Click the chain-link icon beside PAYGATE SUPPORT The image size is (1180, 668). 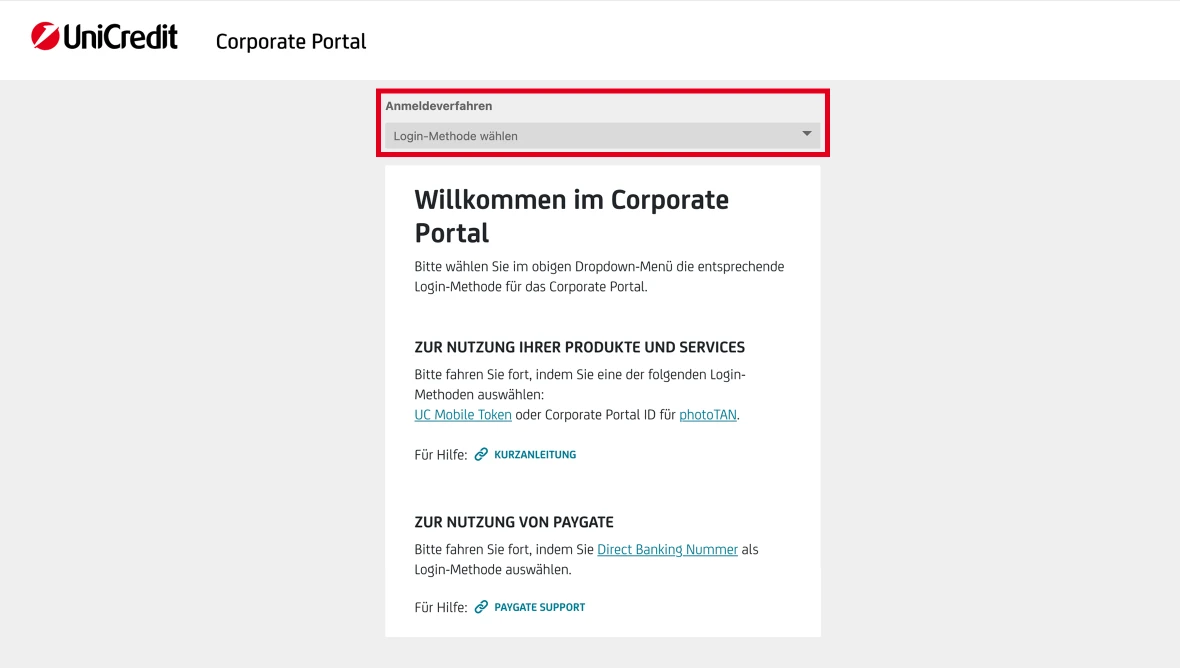(482, 606)
